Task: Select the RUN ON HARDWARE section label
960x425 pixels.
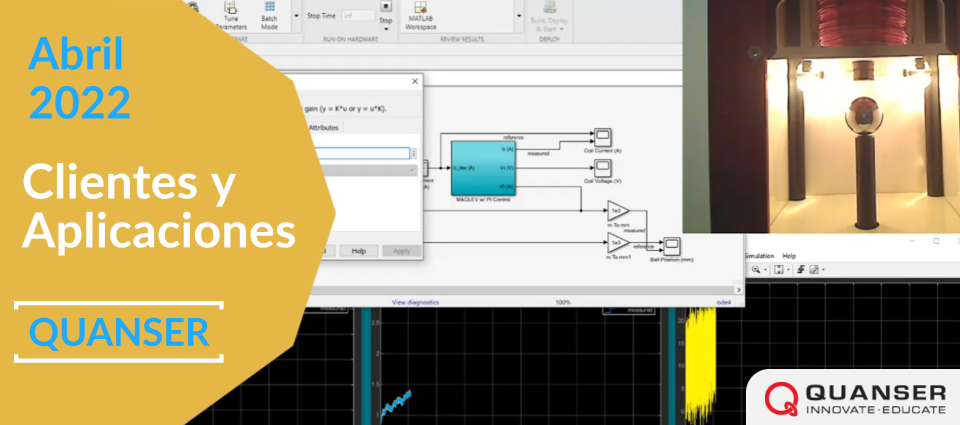Action: (351, 39)
